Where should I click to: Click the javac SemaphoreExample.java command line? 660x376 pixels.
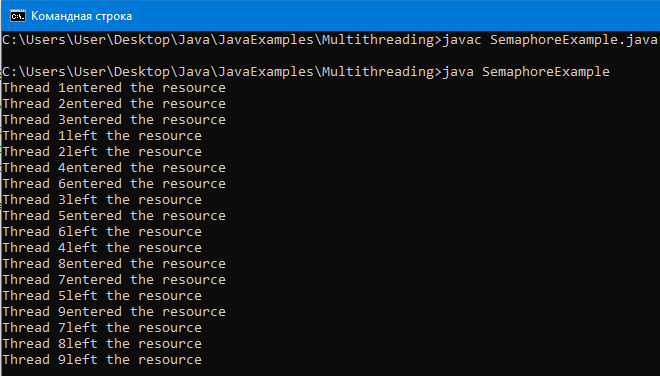pos(330,40)
